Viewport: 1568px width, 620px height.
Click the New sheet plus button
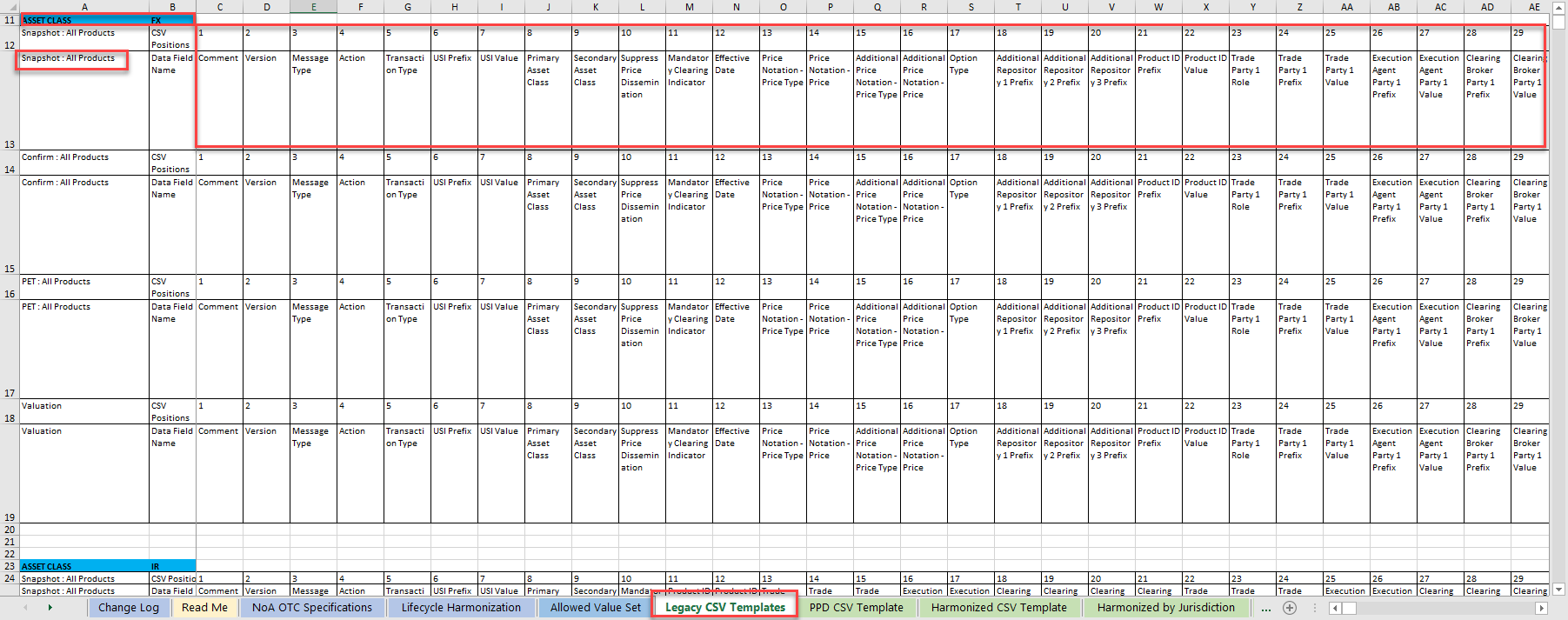coord(1290,608)
